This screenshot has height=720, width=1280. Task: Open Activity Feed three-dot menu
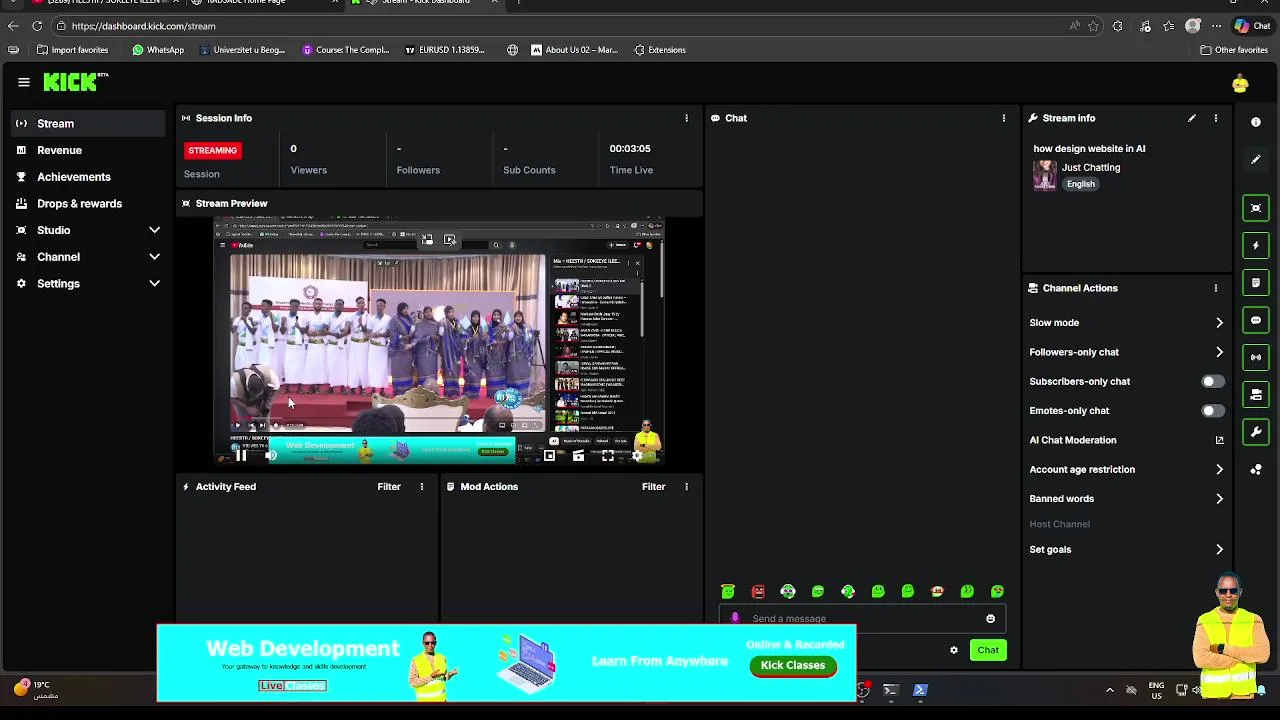click(x=422, y=487)
